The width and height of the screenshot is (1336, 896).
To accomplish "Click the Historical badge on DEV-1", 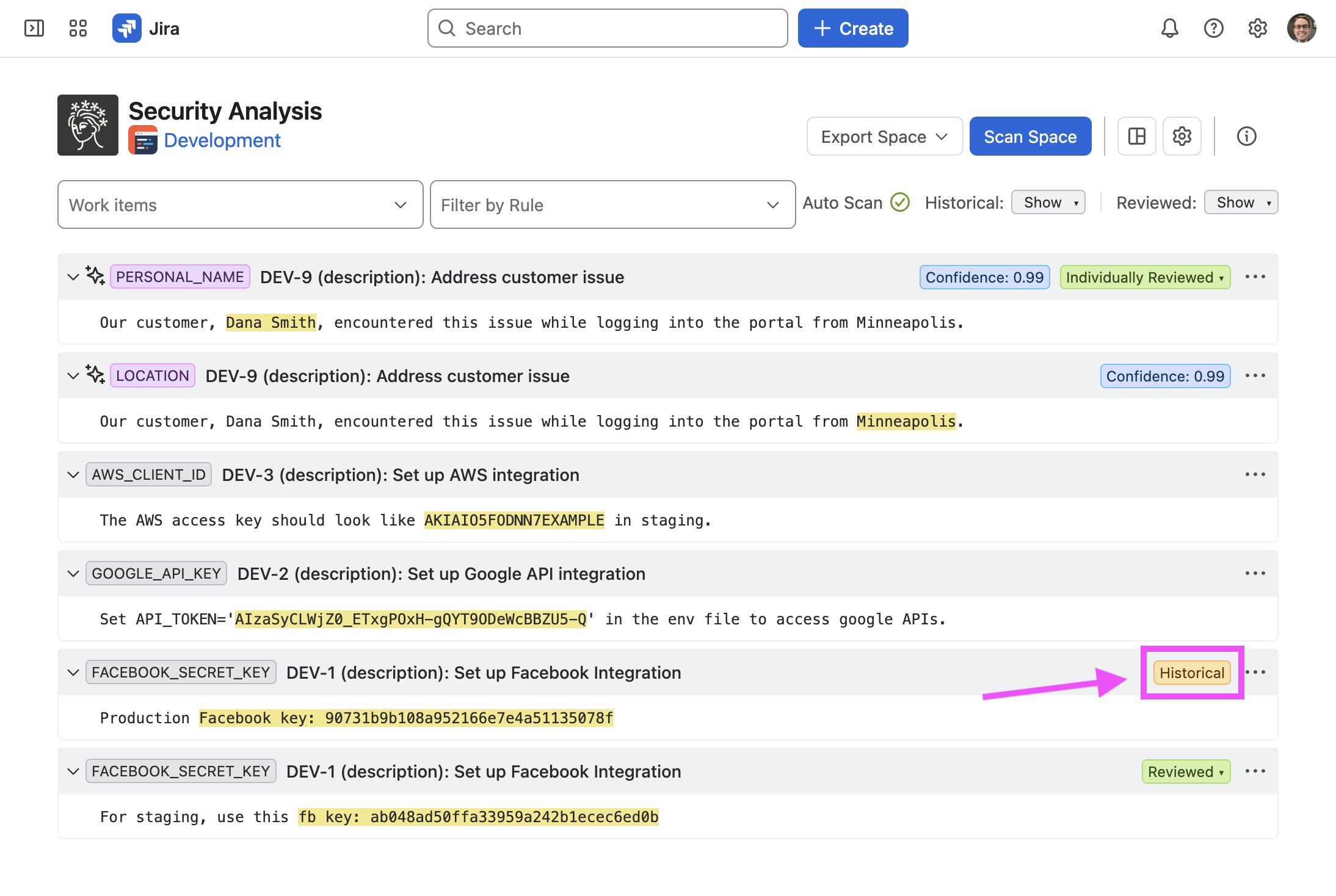I will click(x=1192, y=673).
